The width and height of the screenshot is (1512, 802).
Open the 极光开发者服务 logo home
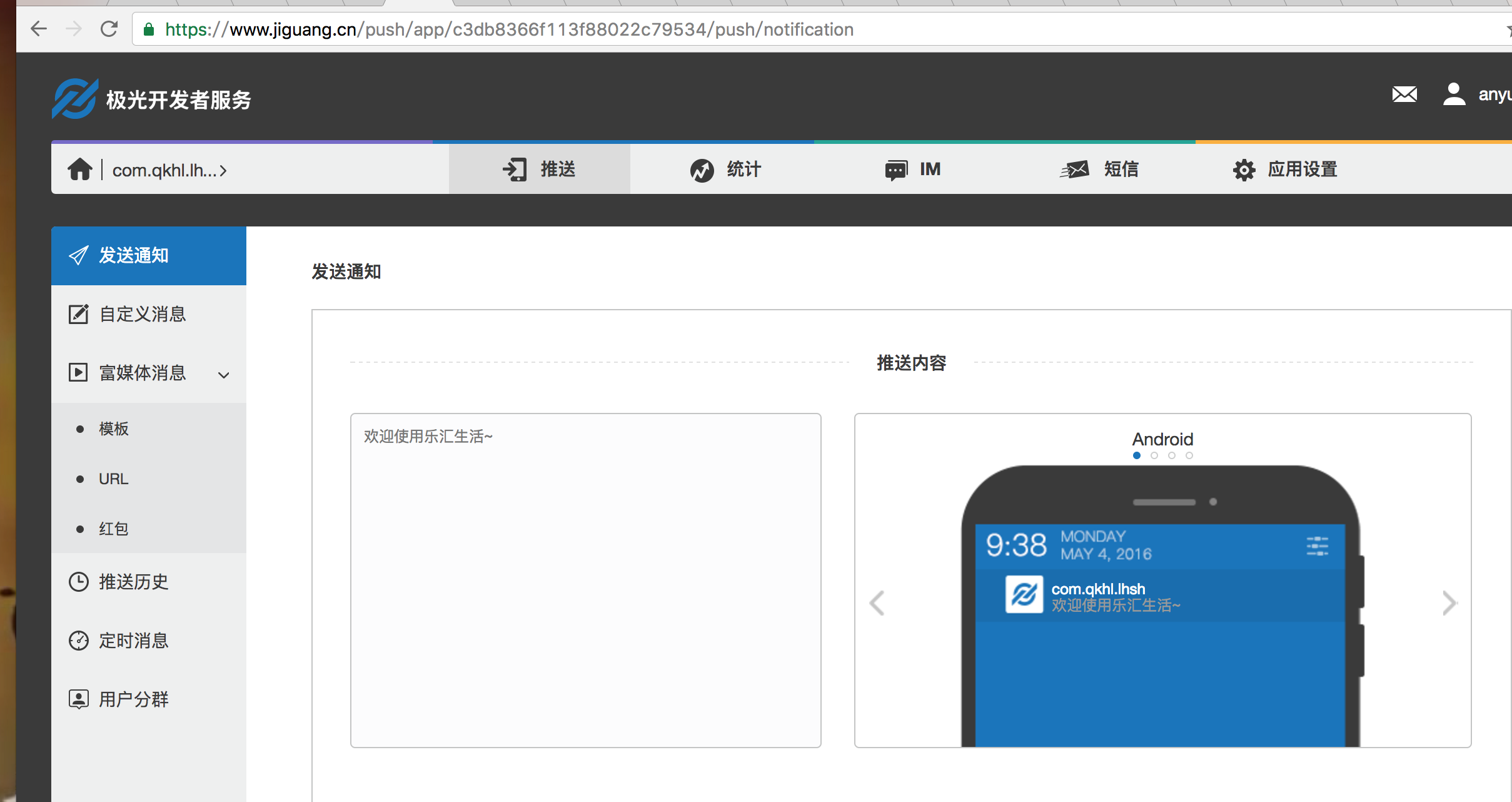click(151, 99)
